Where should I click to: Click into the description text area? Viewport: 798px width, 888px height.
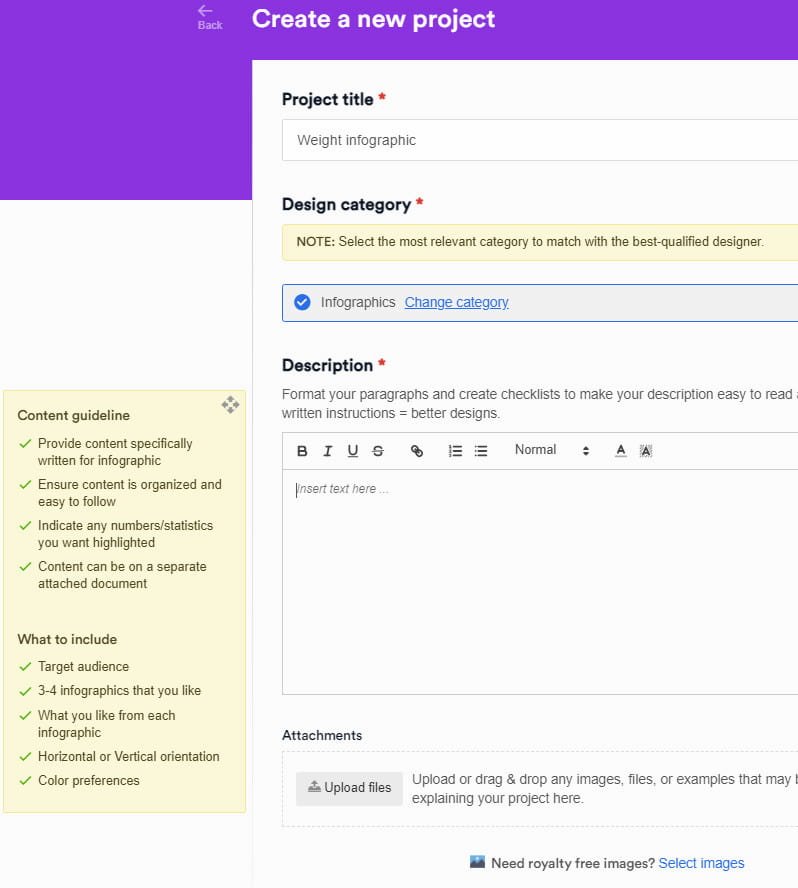point(540,582)
